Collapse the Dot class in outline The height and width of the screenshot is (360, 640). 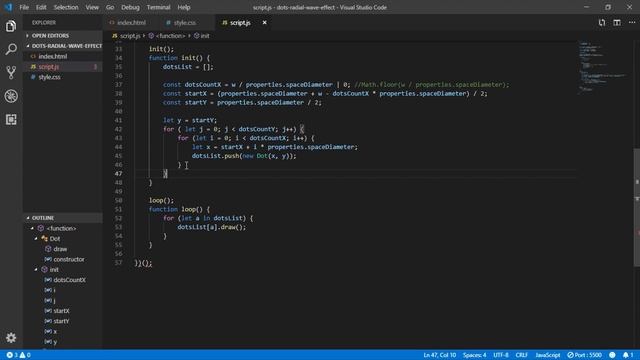(36, 238)
